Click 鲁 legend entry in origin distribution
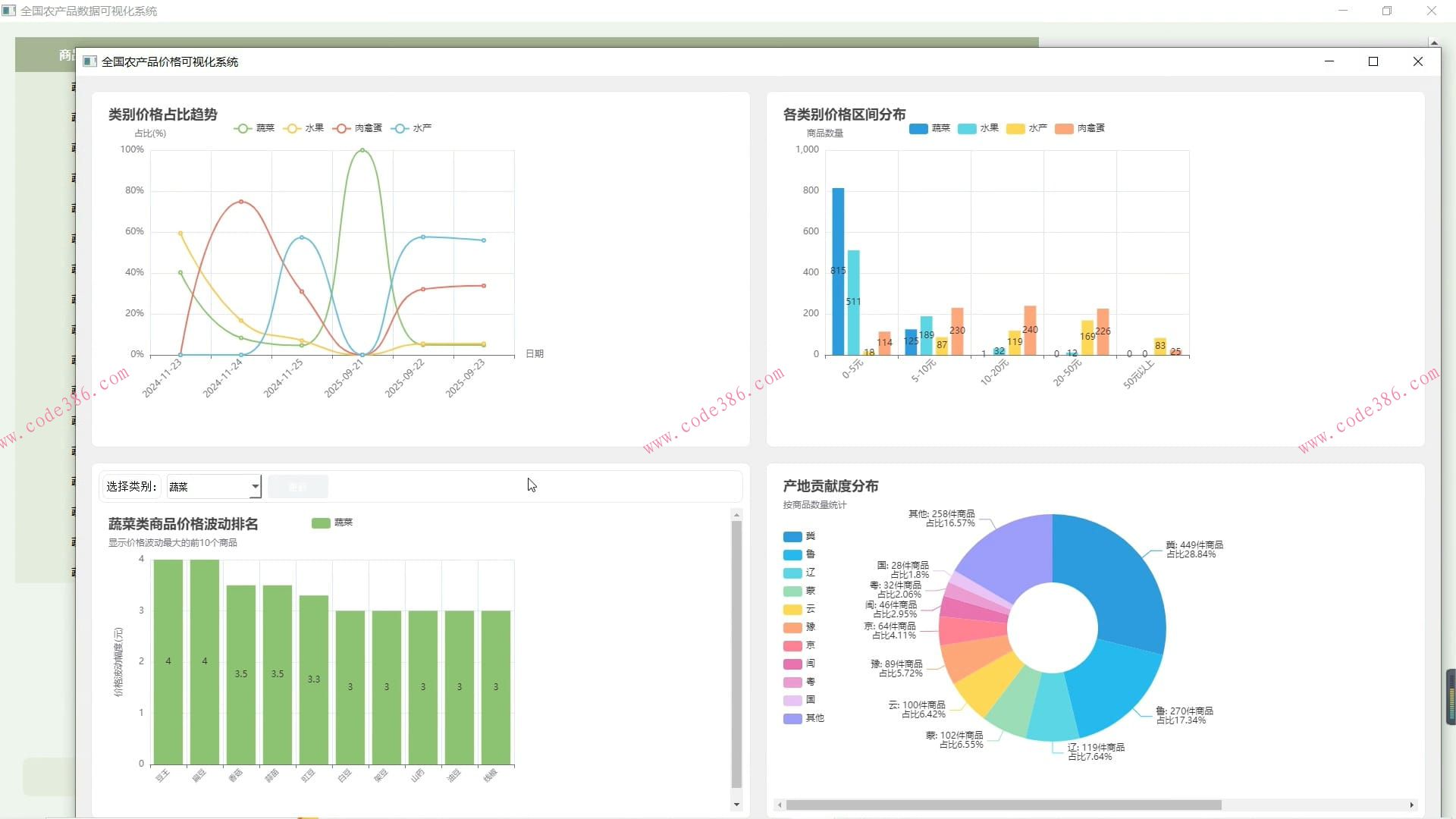Viewport: 1456px width, 819px height. point(810,554)
